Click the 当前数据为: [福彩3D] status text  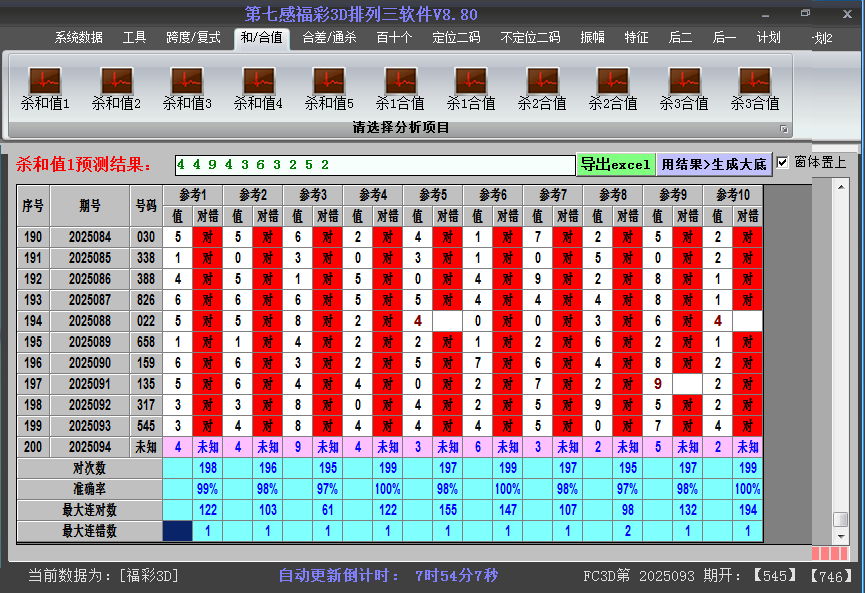[103, 576]
